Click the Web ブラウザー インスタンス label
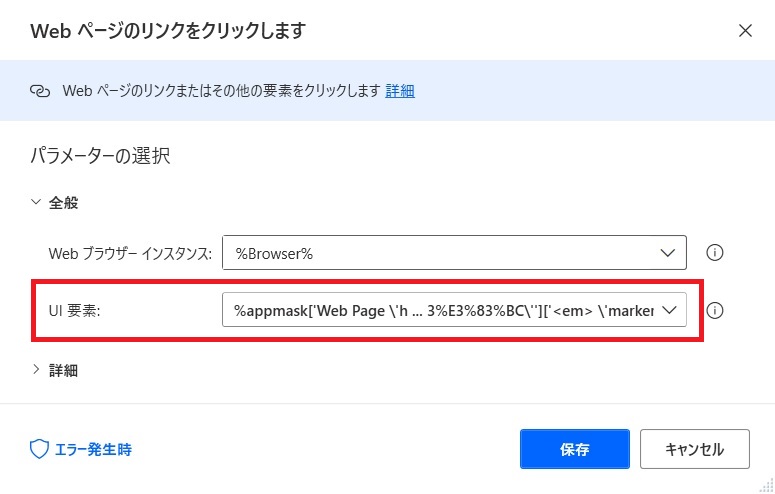This screenshot has height=494, width=775. 130,254
